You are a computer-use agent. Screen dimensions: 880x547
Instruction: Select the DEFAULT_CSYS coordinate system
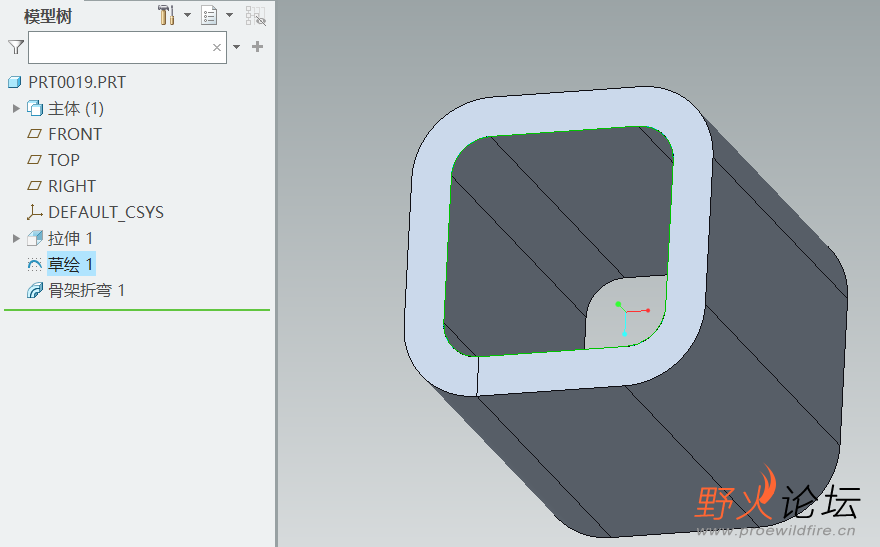pyautogui.click(x=105, y=212)
